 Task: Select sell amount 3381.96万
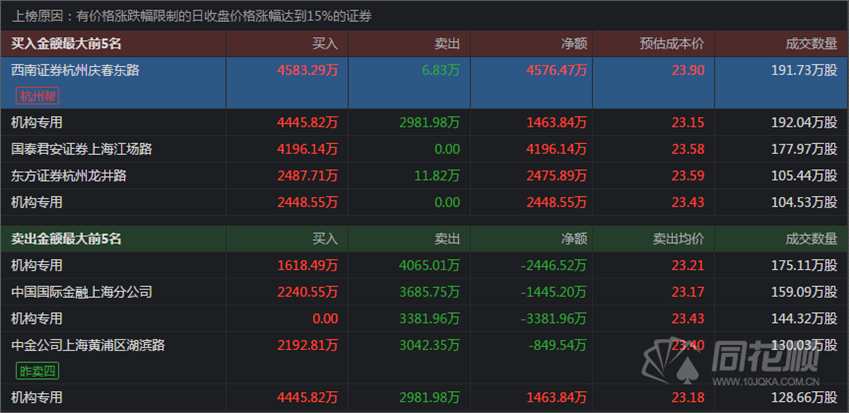pos(430,318)
